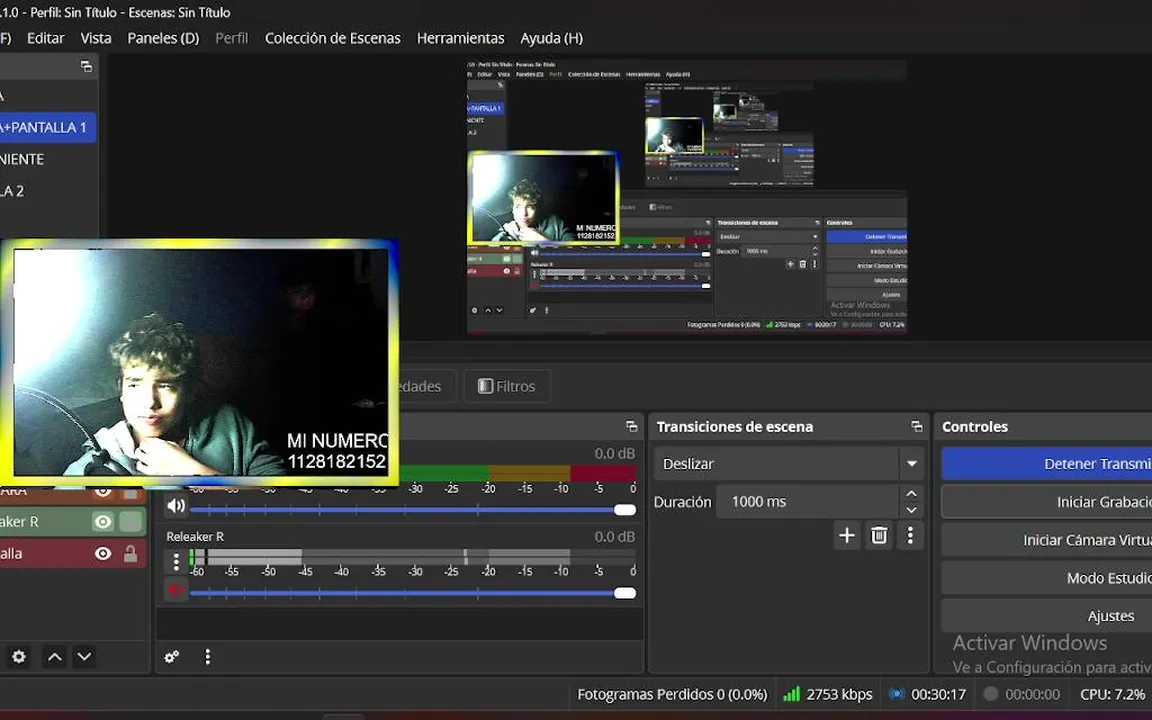Click Detener Transmisión button
This screenshot has height=720, width=1152.
click(x=1047, y=464)
